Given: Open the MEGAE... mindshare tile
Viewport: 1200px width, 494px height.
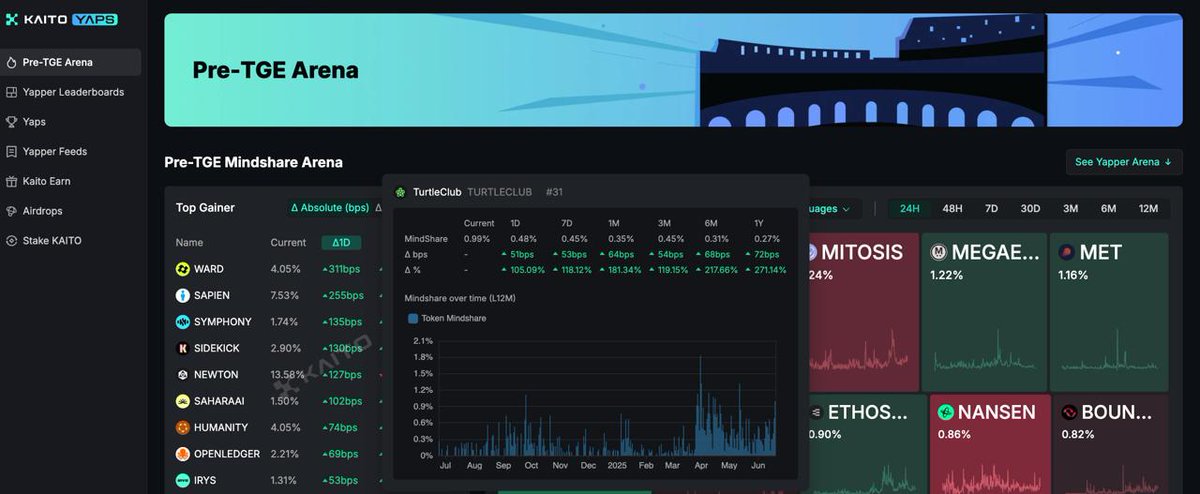Looking at the screenshot, I should tap(984, 312).
